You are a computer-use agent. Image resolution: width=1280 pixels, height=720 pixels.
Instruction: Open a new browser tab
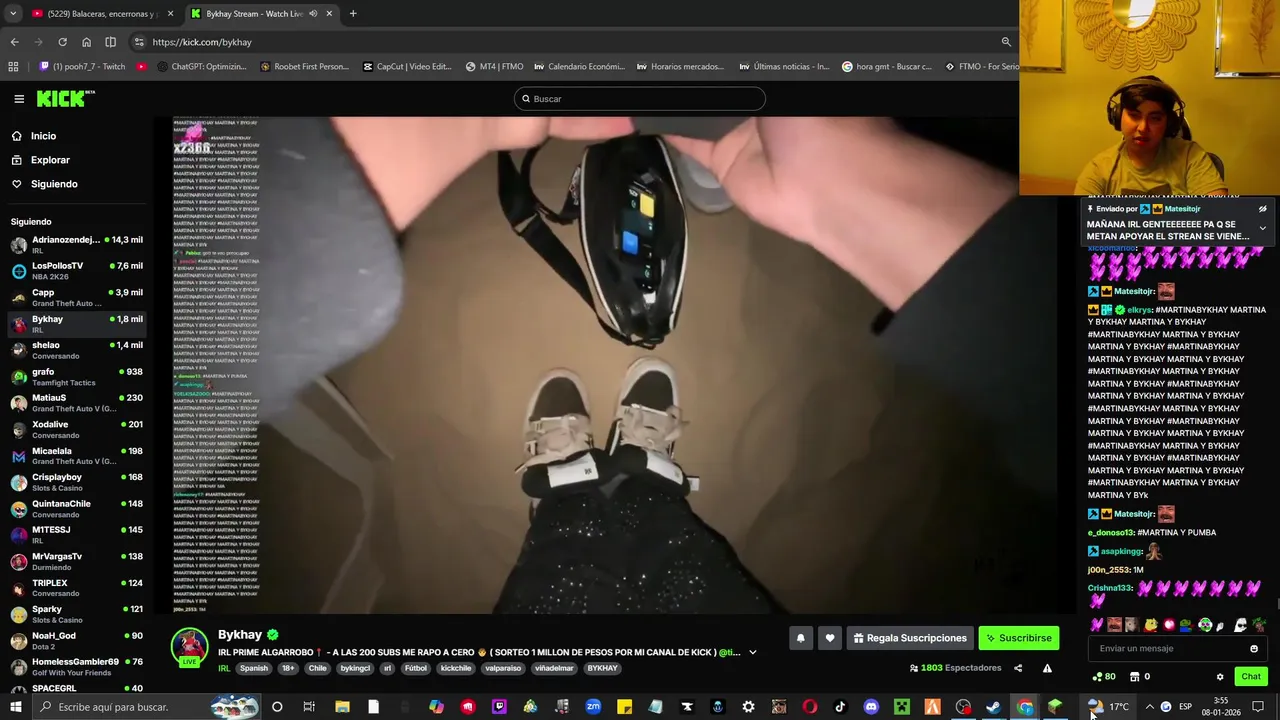coord(353,14)
